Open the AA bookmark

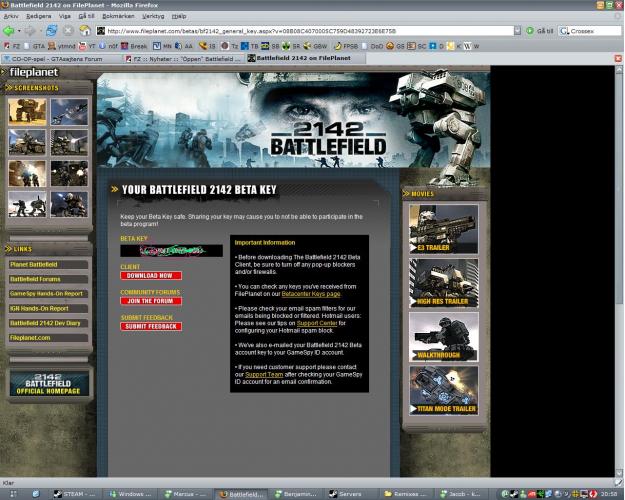tap(184, 46)
